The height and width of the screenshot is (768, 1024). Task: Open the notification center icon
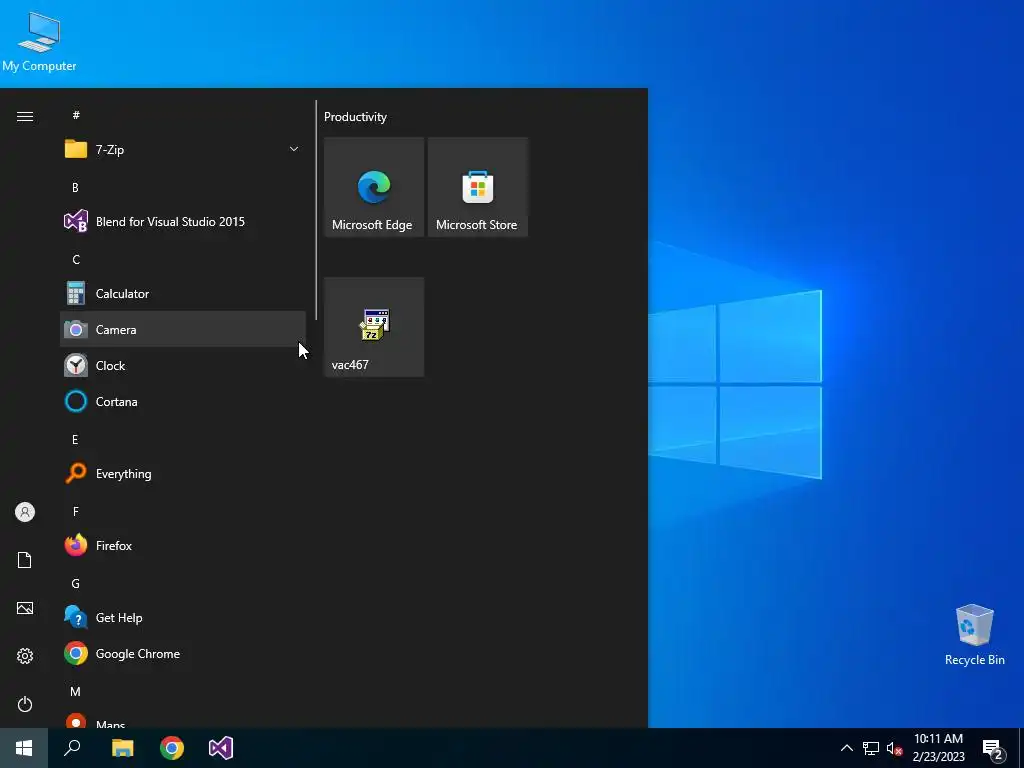pyautogui.click(x=993, y=750)
